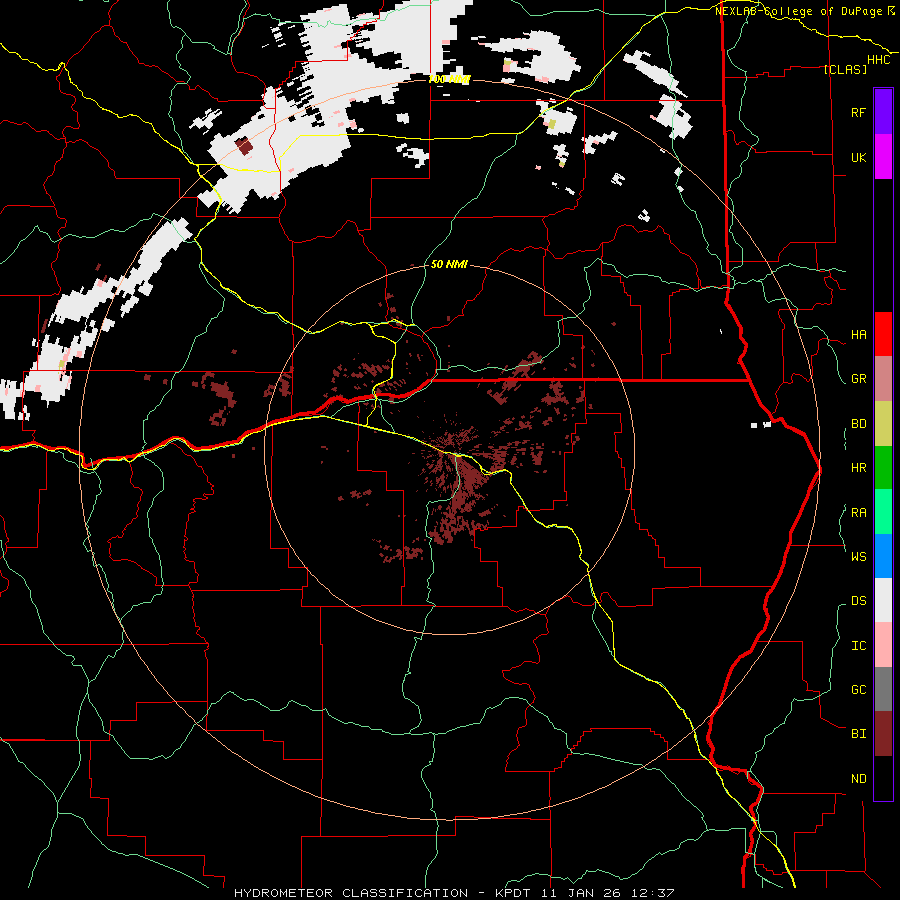The height and width of the screenshot is (900, 900).
Task: Click the WS blue legend swatch
Action: tap(883, 556)
